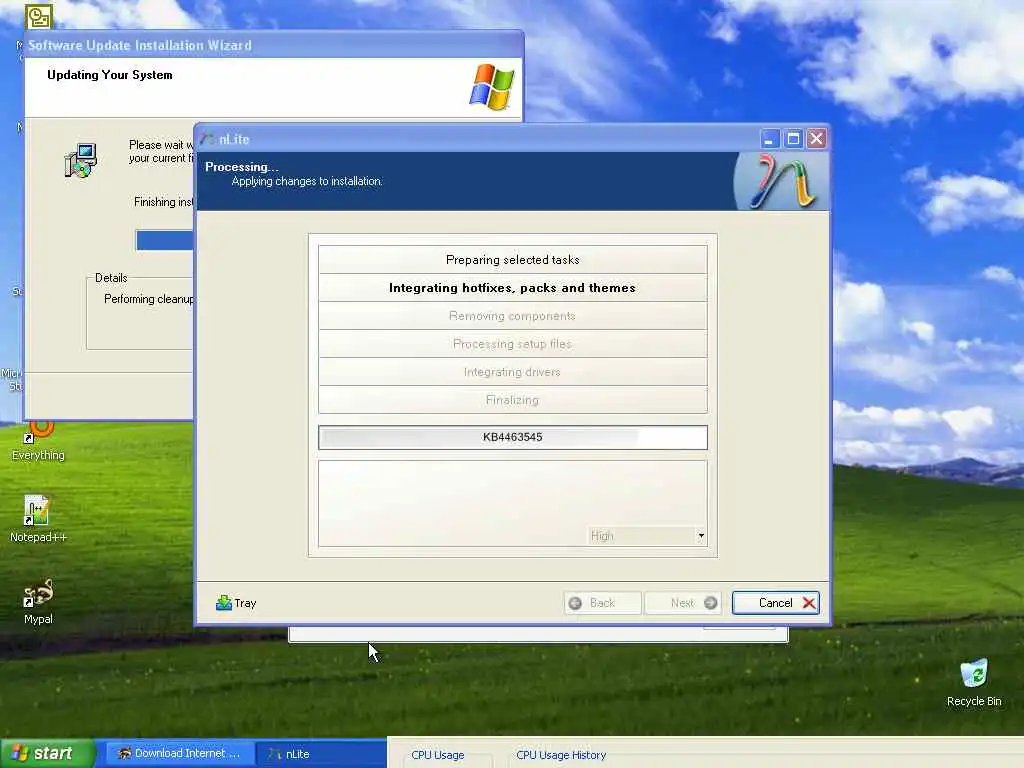The height and width of the screenshot is (768, 1024).
Task: Click the 'Performing cleanup' status text
Action: (149, 298)
